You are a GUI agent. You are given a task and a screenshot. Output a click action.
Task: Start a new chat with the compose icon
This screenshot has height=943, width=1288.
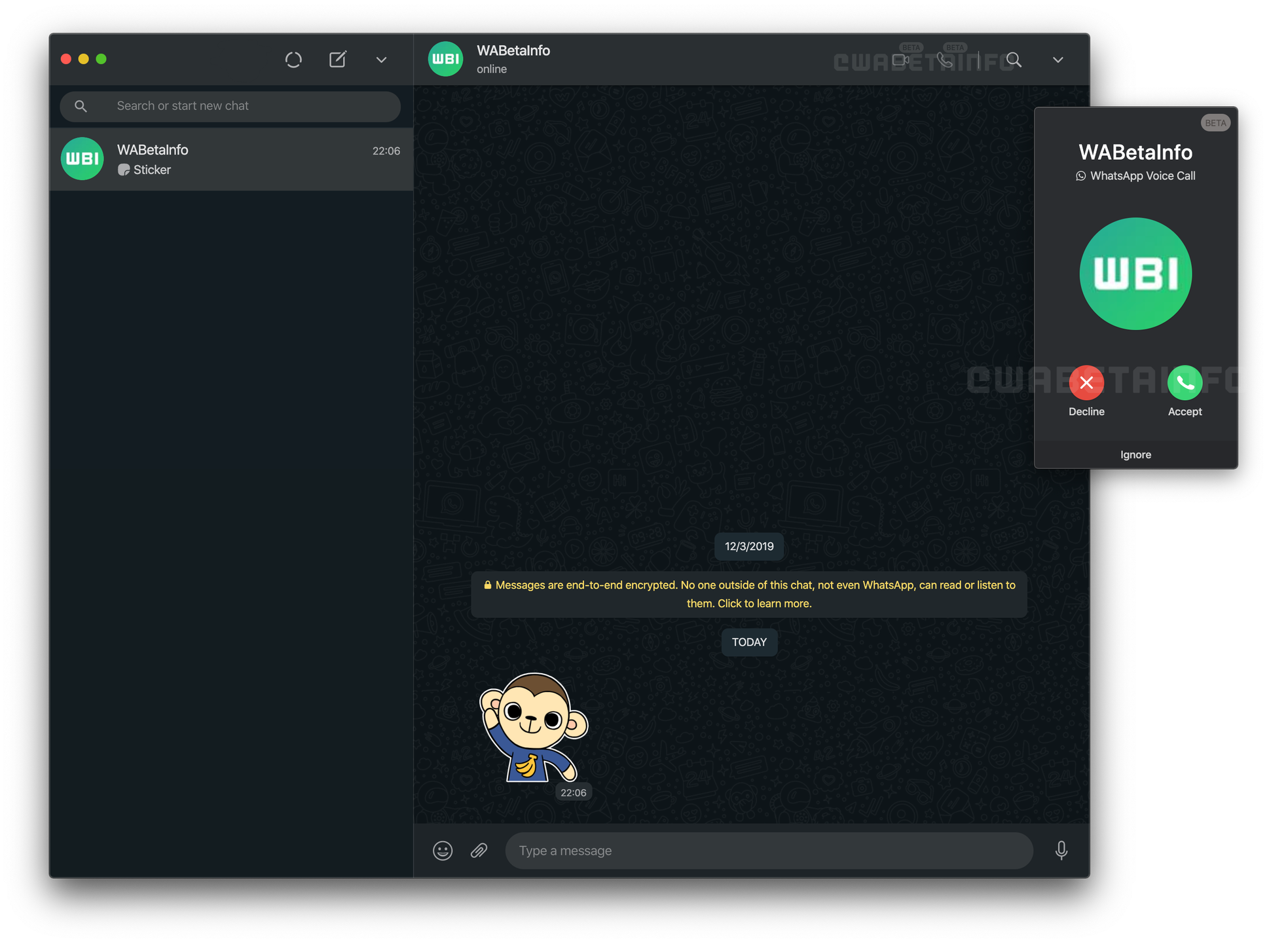click(x=338, y=59)
